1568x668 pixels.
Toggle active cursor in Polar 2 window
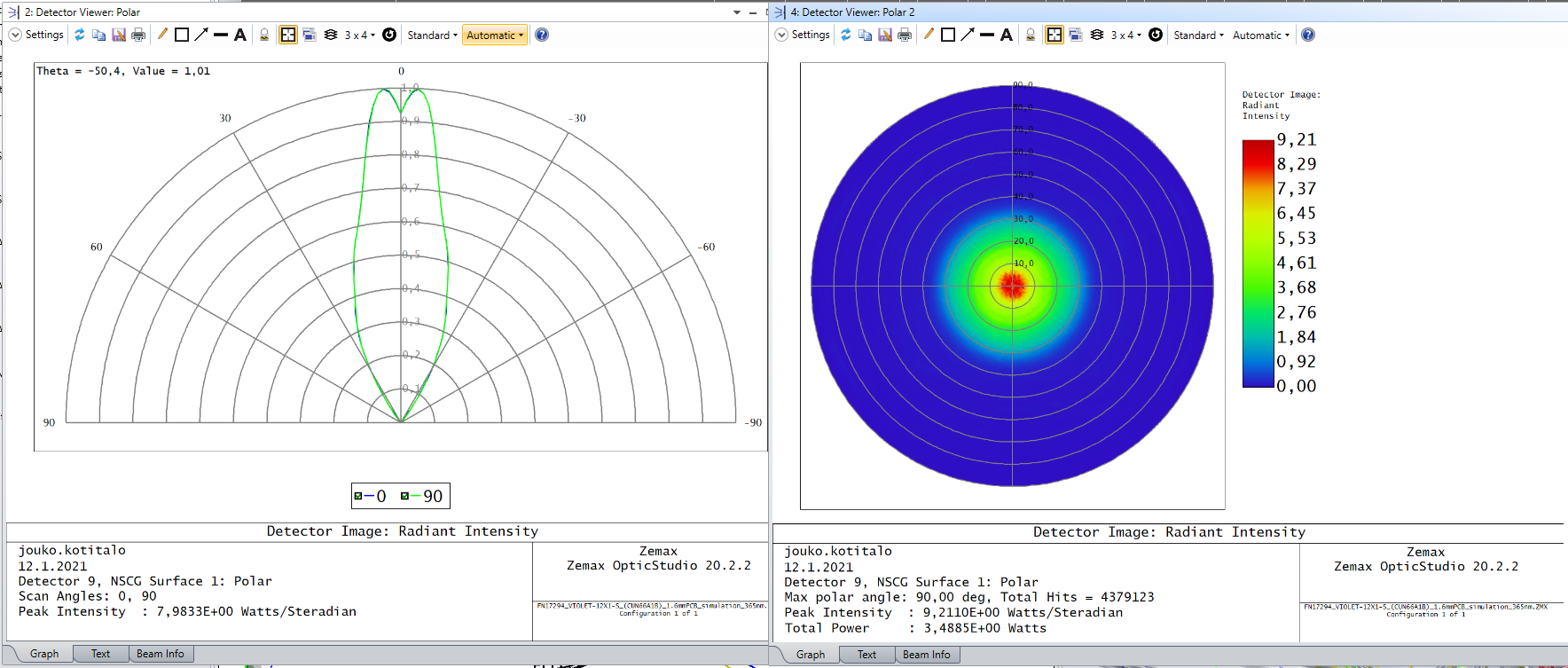[x=1054, y=35]
